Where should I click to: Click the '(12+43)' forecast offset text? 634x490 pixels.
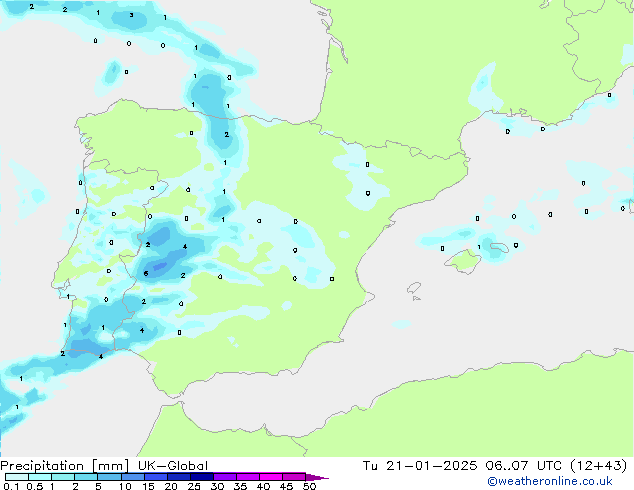pyautogui.click(x=598, y=466)
